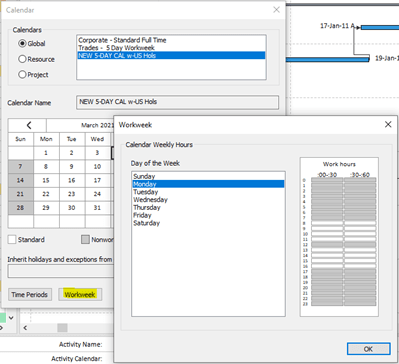Click the Calendar Name input field
The height and width of the screenshot is (364, 399).
click(177, 102)
